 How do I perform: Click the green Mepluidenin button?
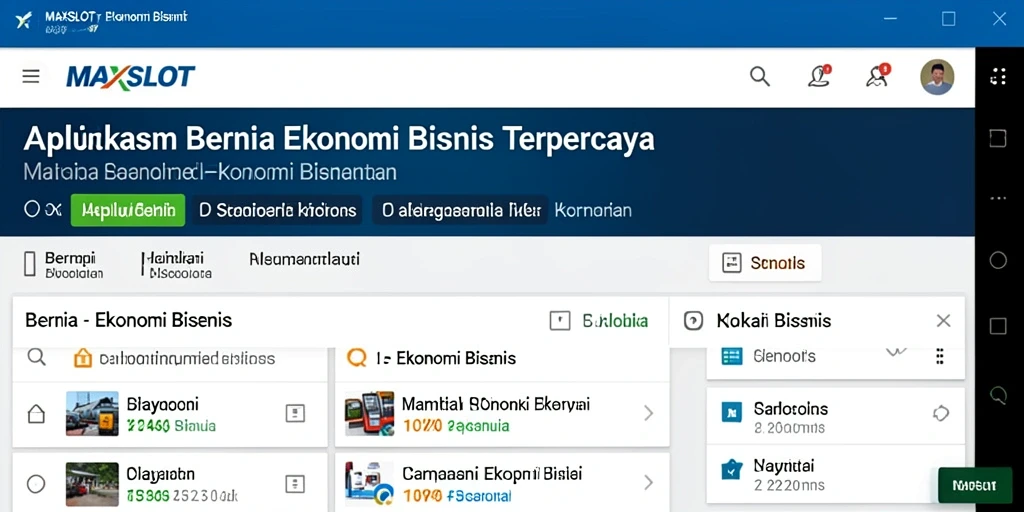[128, 210]
